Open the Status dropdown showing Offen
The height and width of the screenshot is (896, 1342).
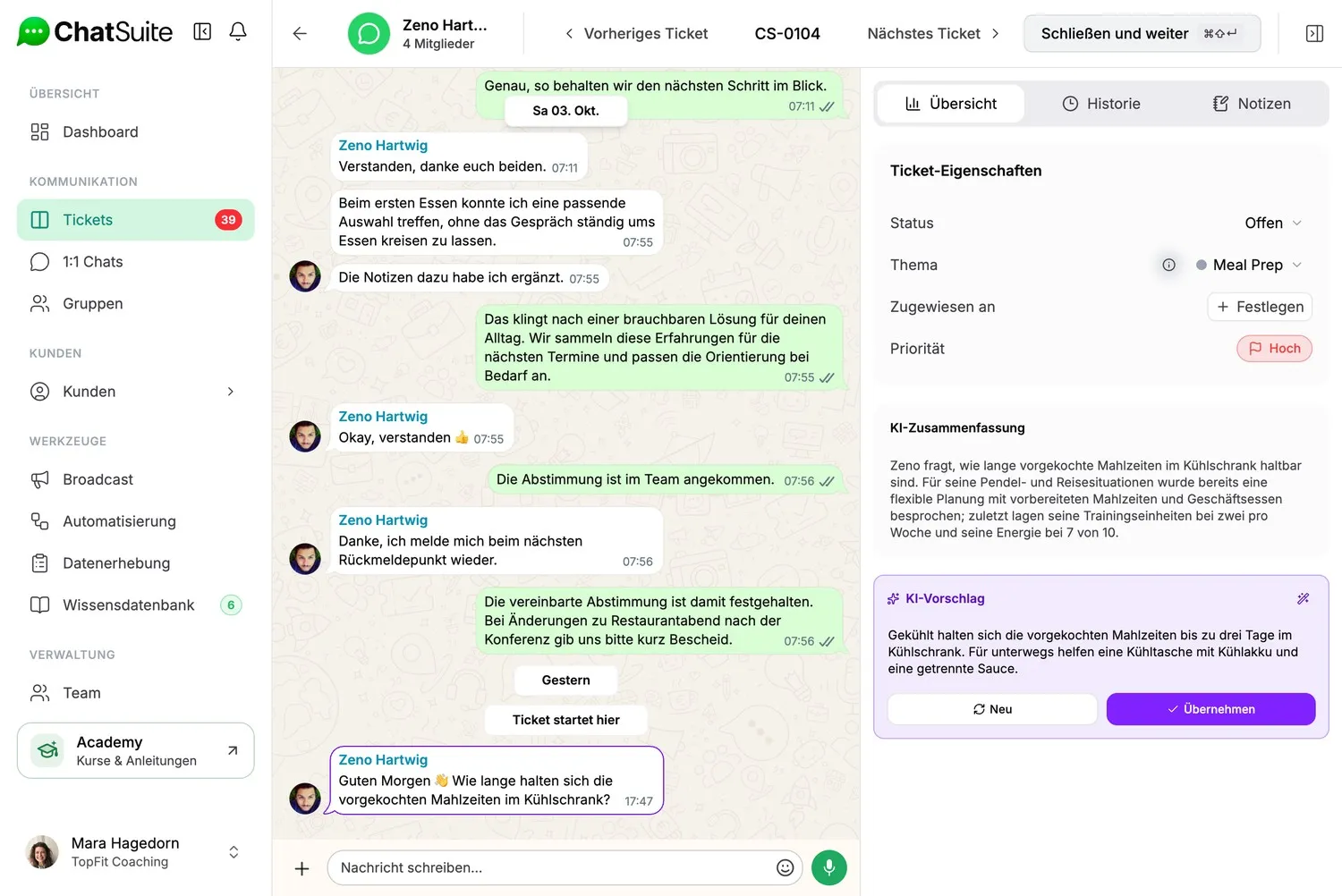click(1273, 223)
